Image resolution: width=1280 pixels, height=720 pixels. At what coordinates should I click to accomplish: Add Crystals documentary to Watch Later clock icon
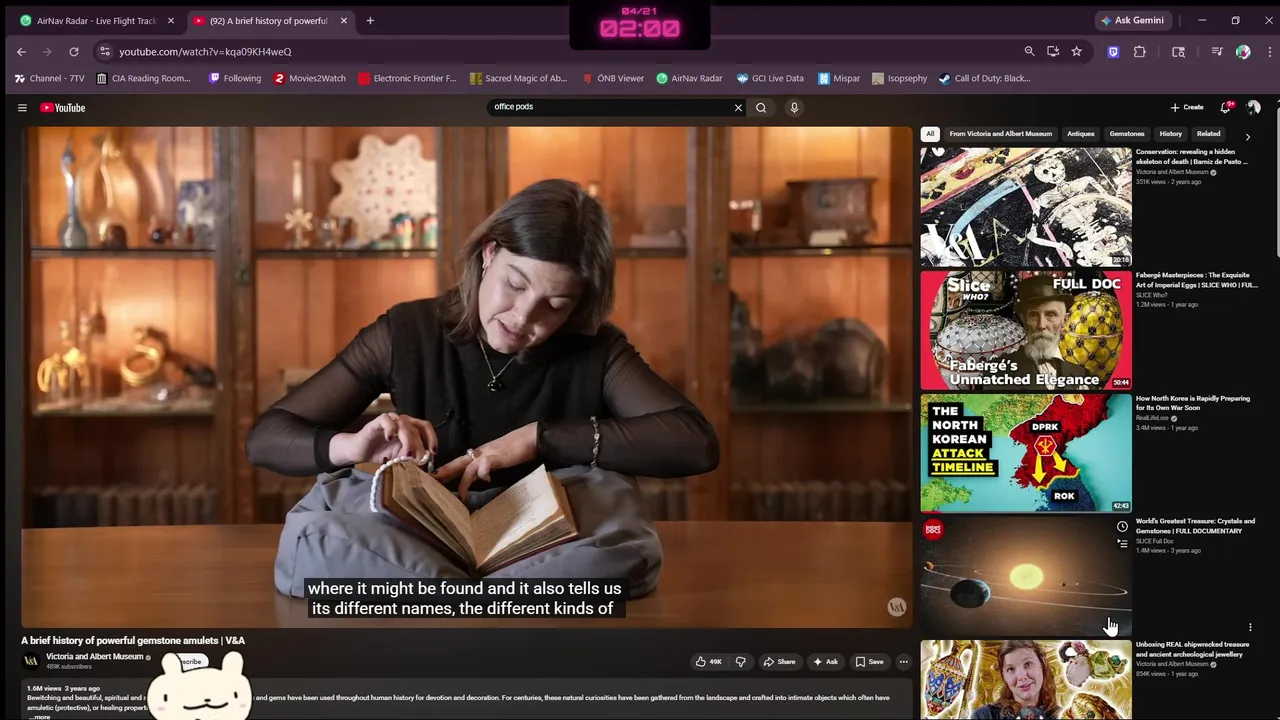[1122, 527]
